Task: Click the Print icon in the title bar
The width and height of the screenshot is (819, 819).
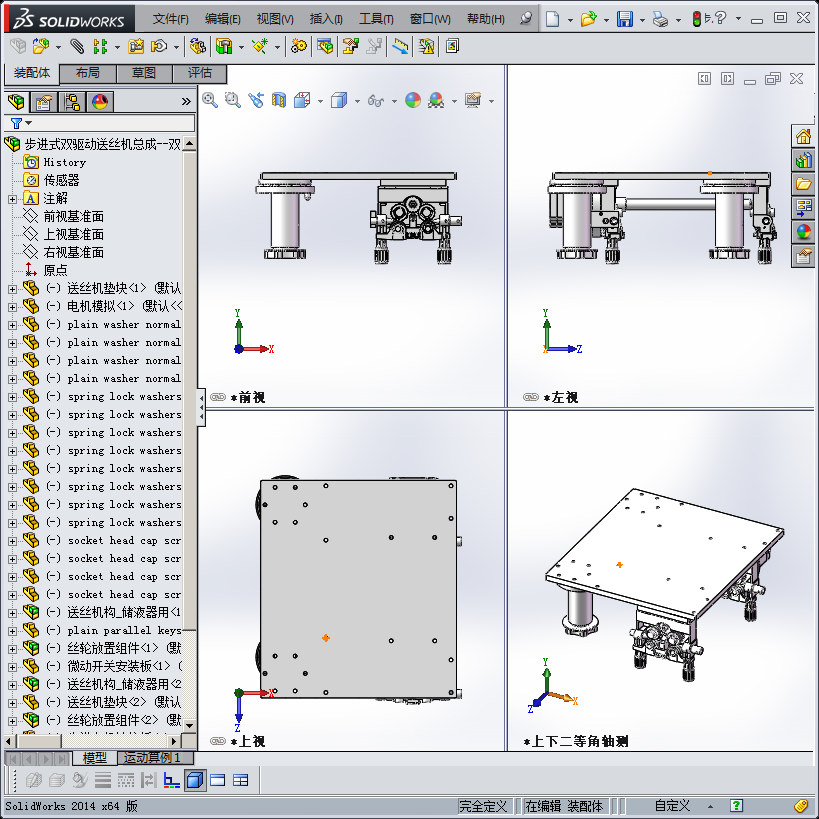Action: (x=661, y=20)
